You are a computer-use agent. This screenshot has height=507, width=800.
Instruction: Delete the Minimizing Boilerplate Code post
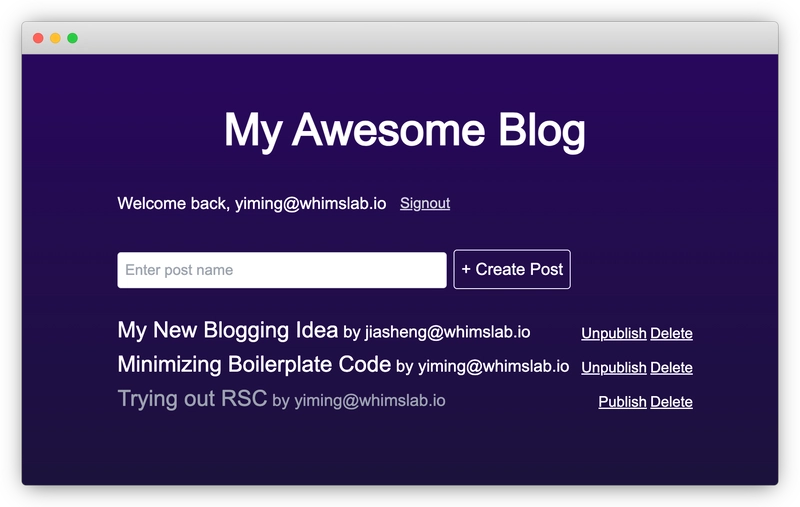pyautogui.click(x=671, y=368)
